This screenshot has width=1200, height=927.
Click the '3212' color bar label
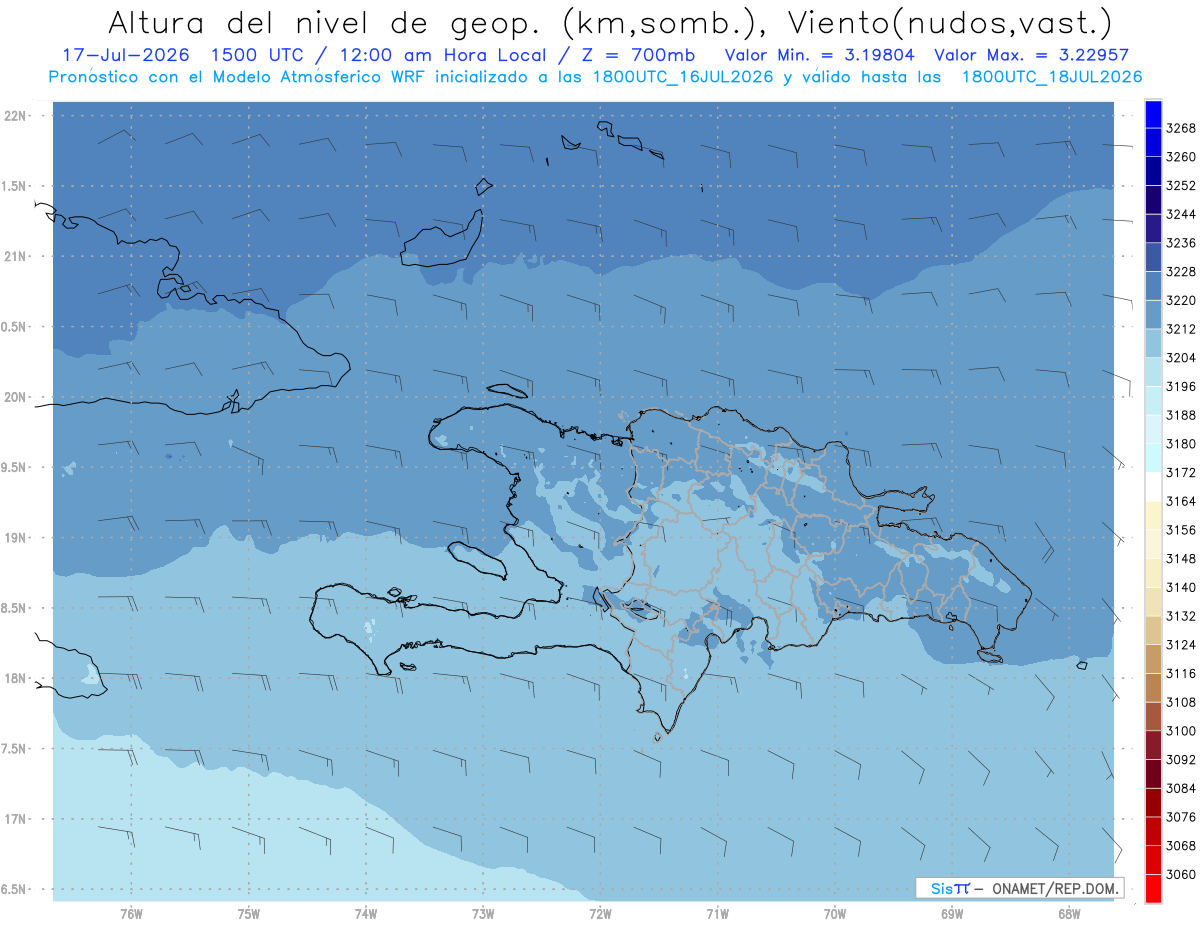pyautogui.click(x=1181, y=329)
